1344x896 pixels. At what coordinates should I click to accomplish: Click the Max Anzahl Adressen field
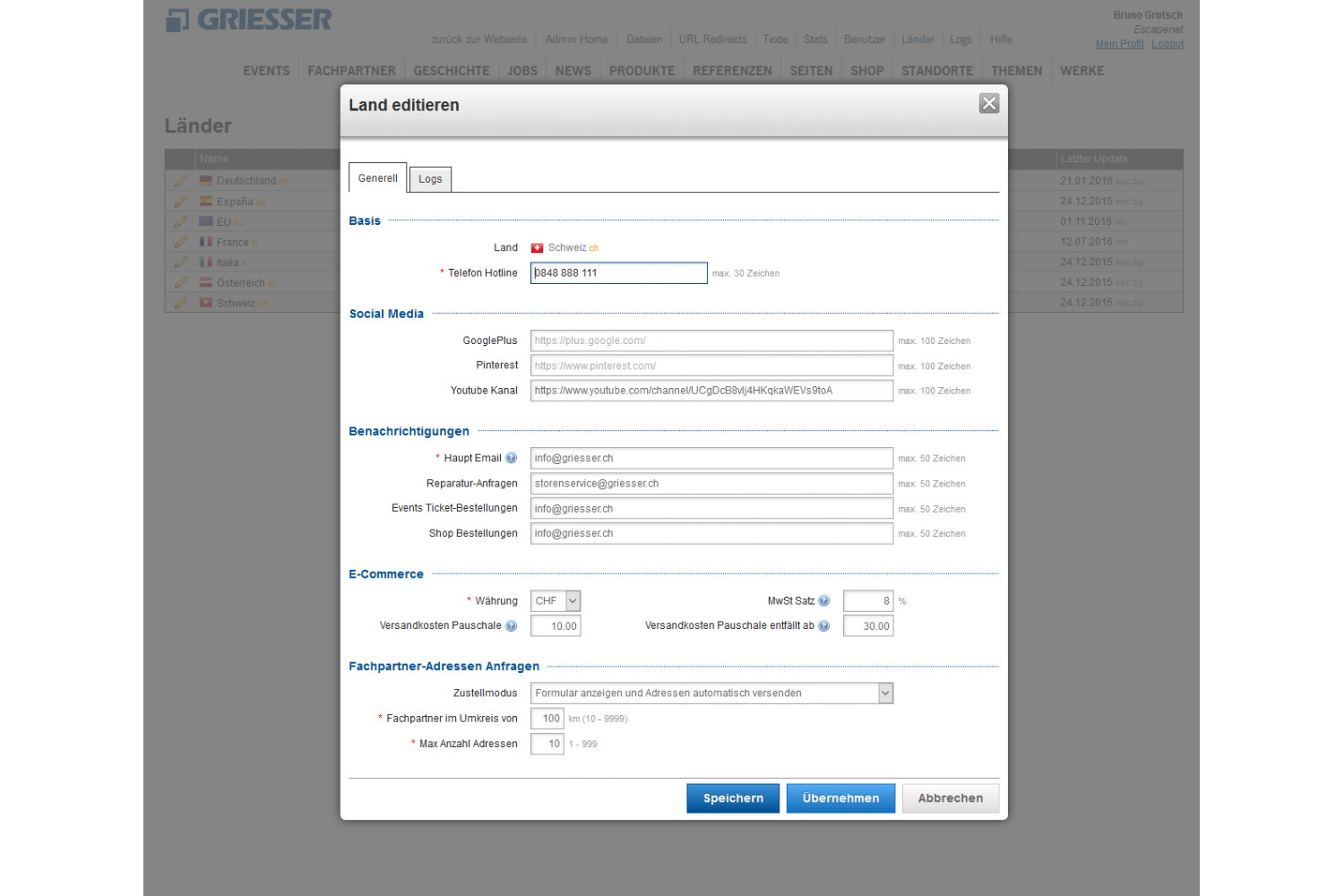547,744
